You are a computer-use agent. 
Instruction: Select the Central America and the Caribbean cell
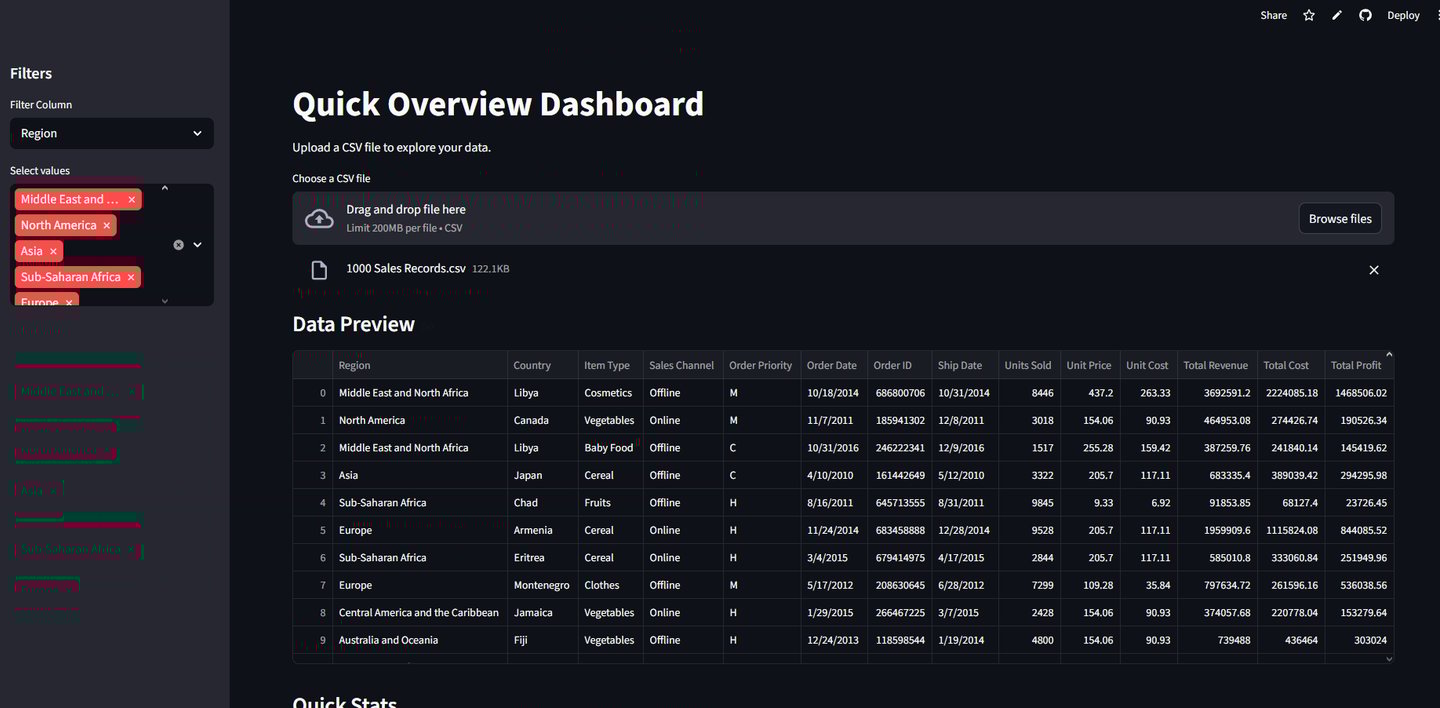[421, 613]
